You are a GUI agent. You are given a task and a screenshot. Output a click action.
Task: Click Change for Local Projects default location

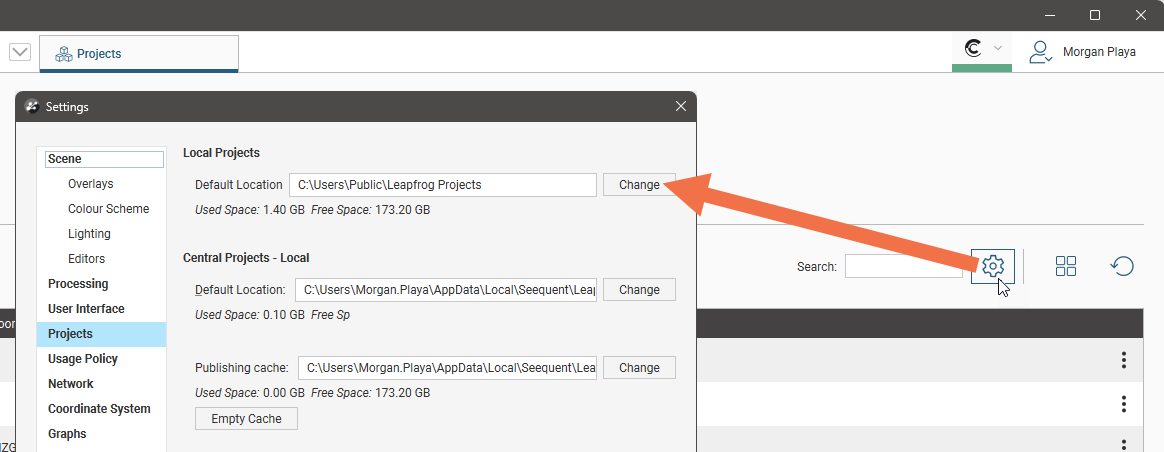pos(639,185)
